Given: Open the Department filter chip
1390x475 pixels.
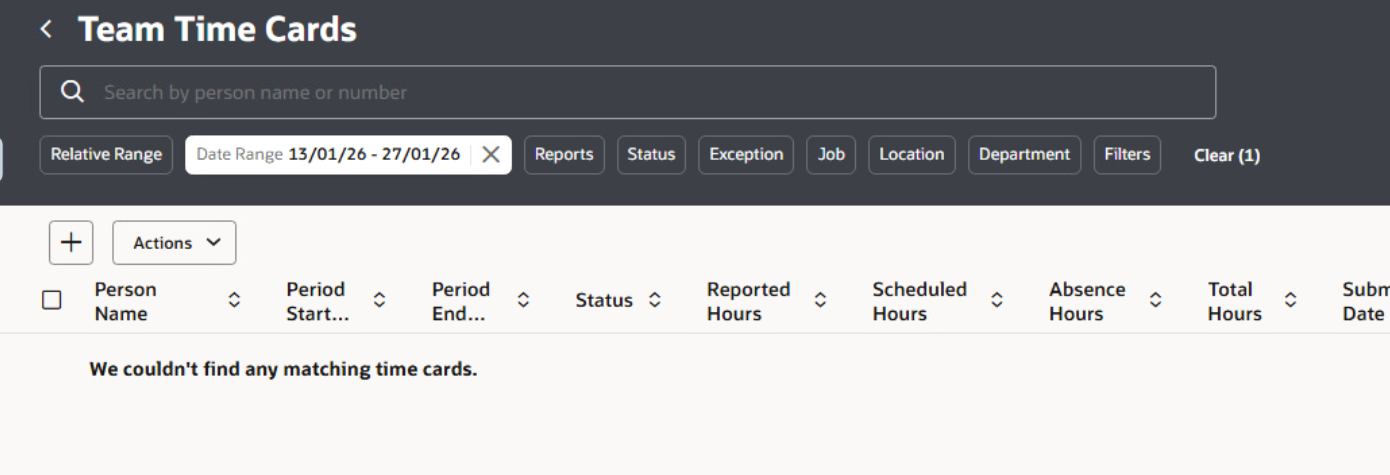Looking at the screenshot, I should [1024, 155].
